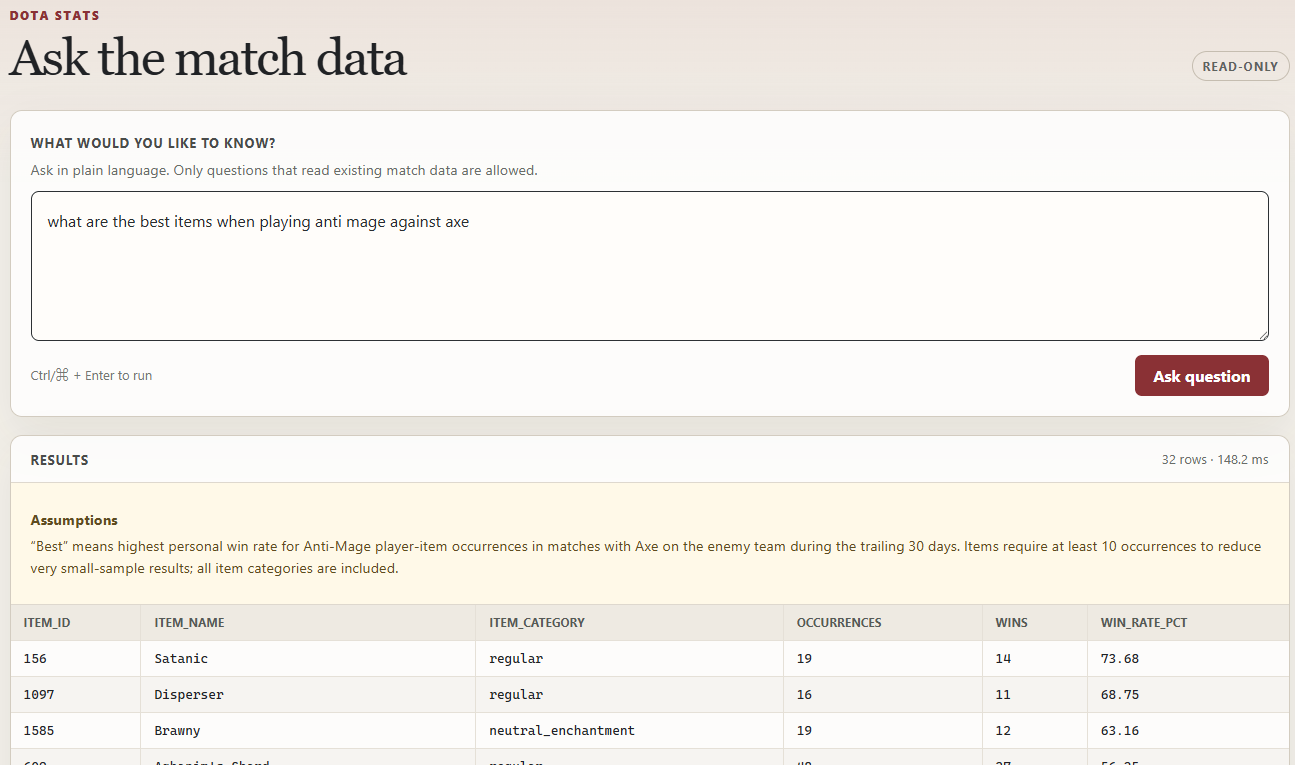Click the OCCURRENCES column header

coord(883,622)
